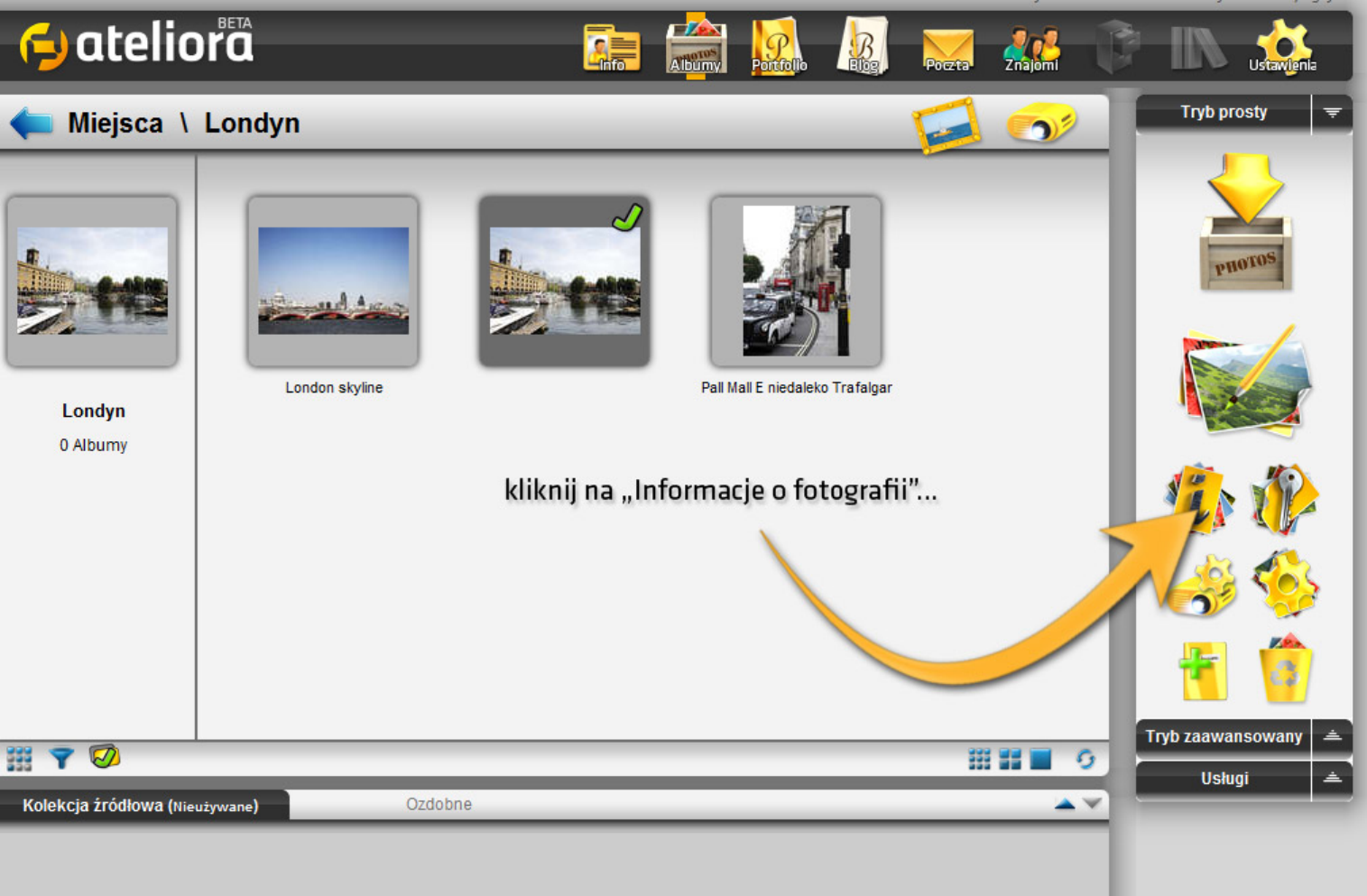Select the checked harbor photo thumbnail

[x=565, y=281]
